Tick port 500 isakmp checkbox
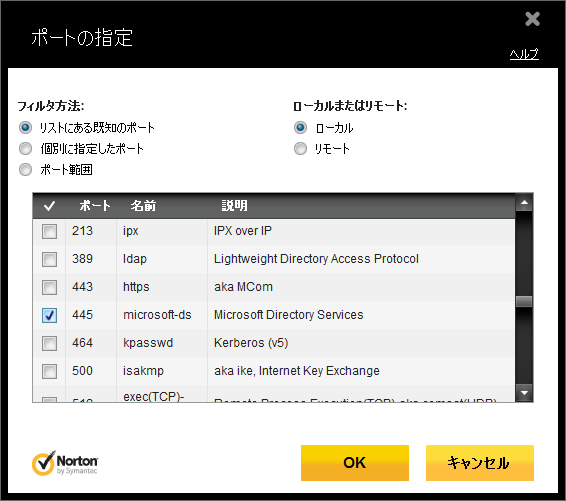The image size is (566, 501). 49,371
